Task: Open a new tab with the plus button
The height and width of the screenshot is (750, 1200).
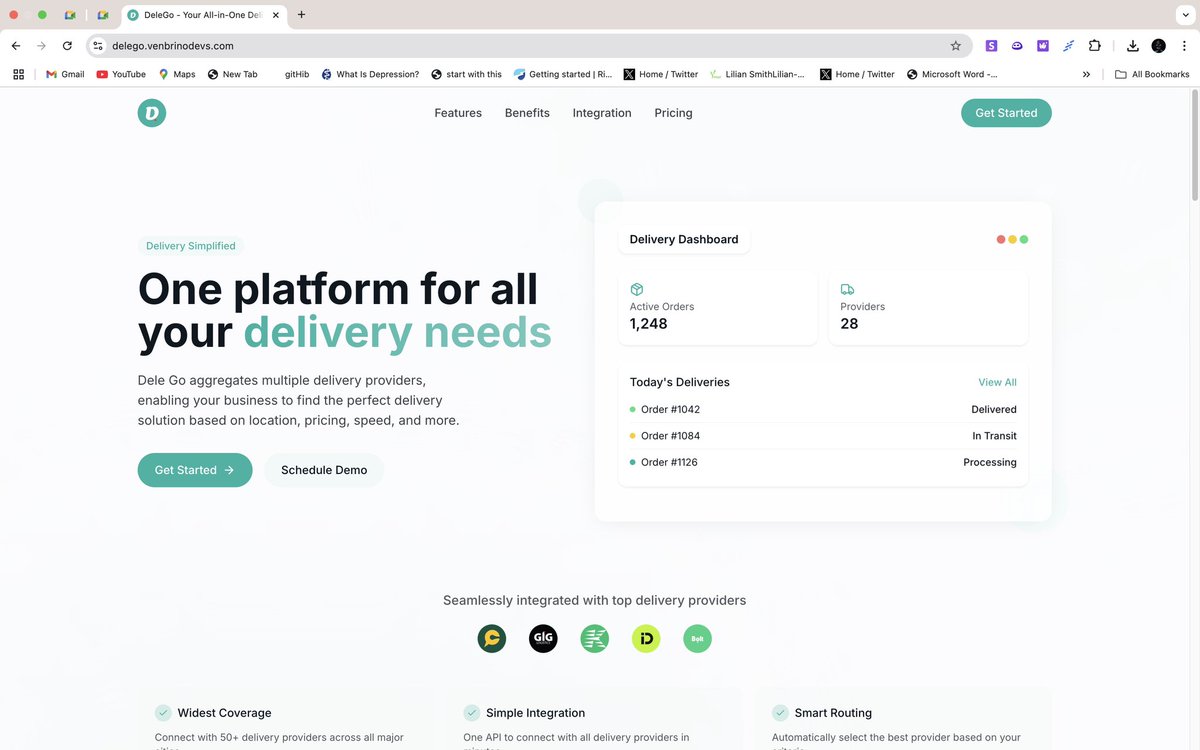Action: pos(301,15)
